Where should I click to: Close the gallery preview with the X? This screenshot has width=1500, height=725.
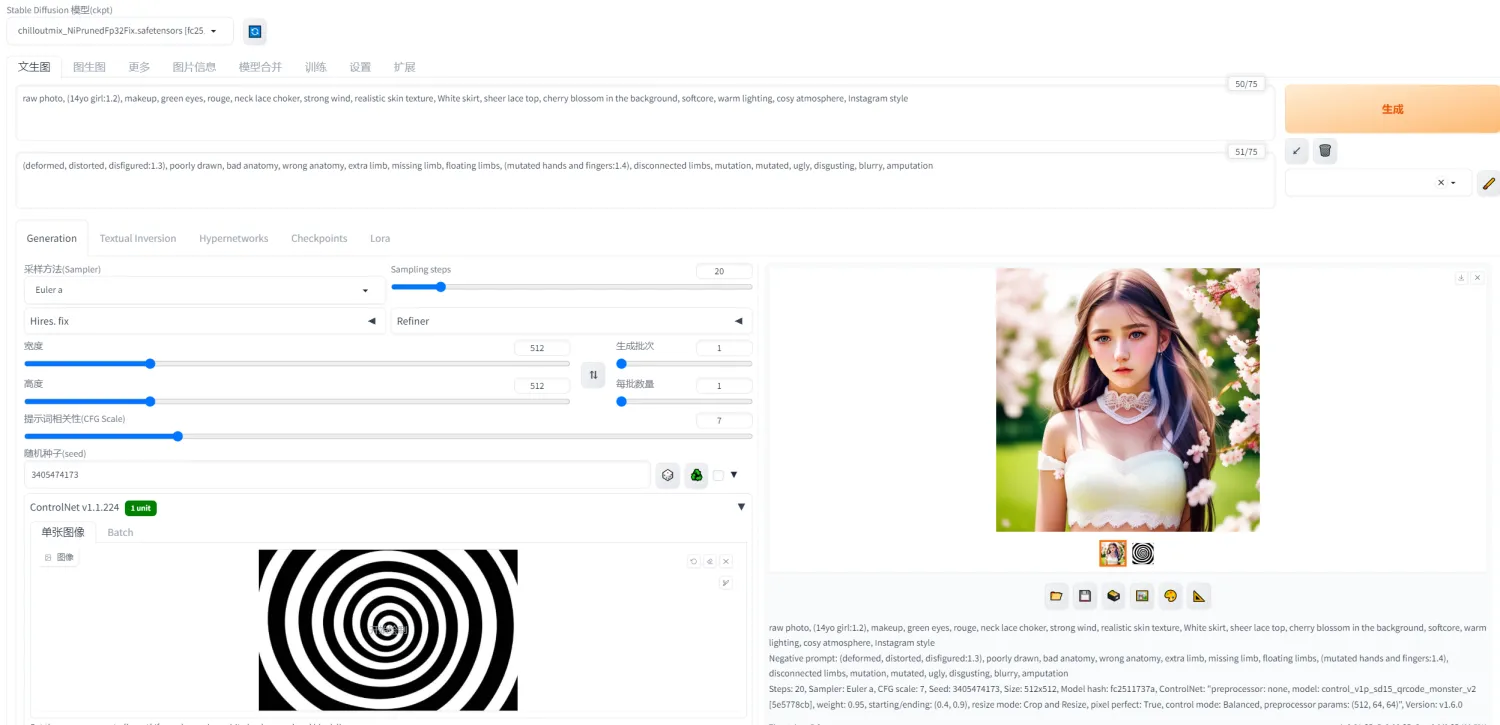click(1477, 278)
